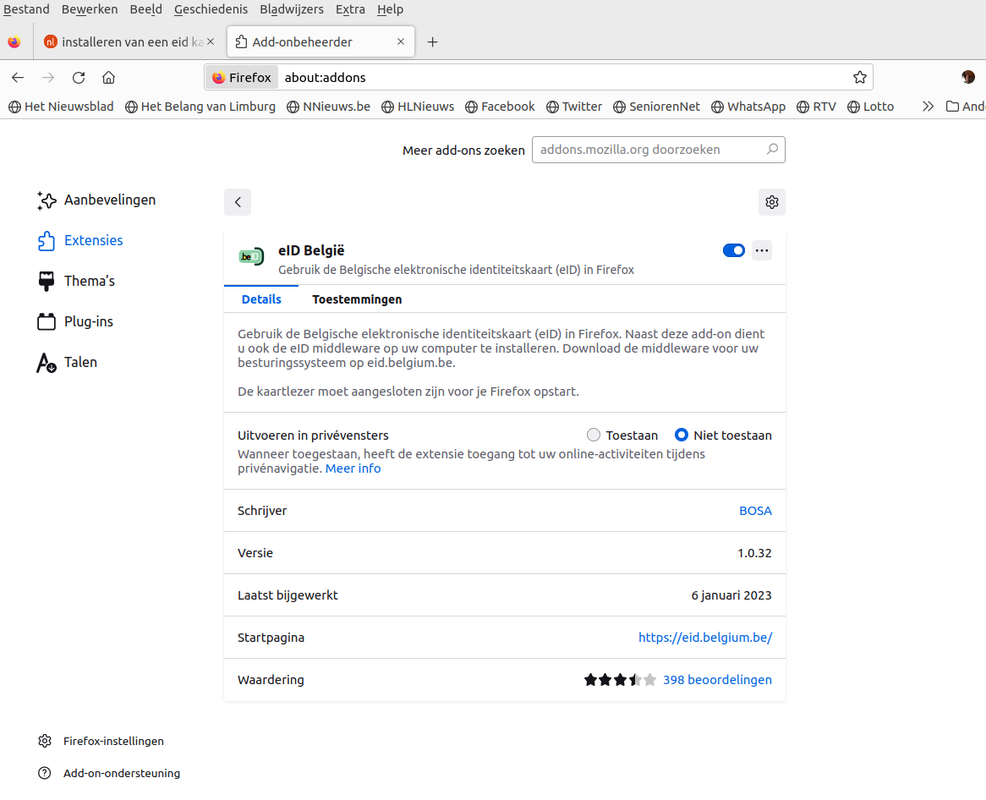Open the SeniorenNet bookmark
The width and height of the screenshot is (986, 800).
pyautogui.click(x=656, y=106)
